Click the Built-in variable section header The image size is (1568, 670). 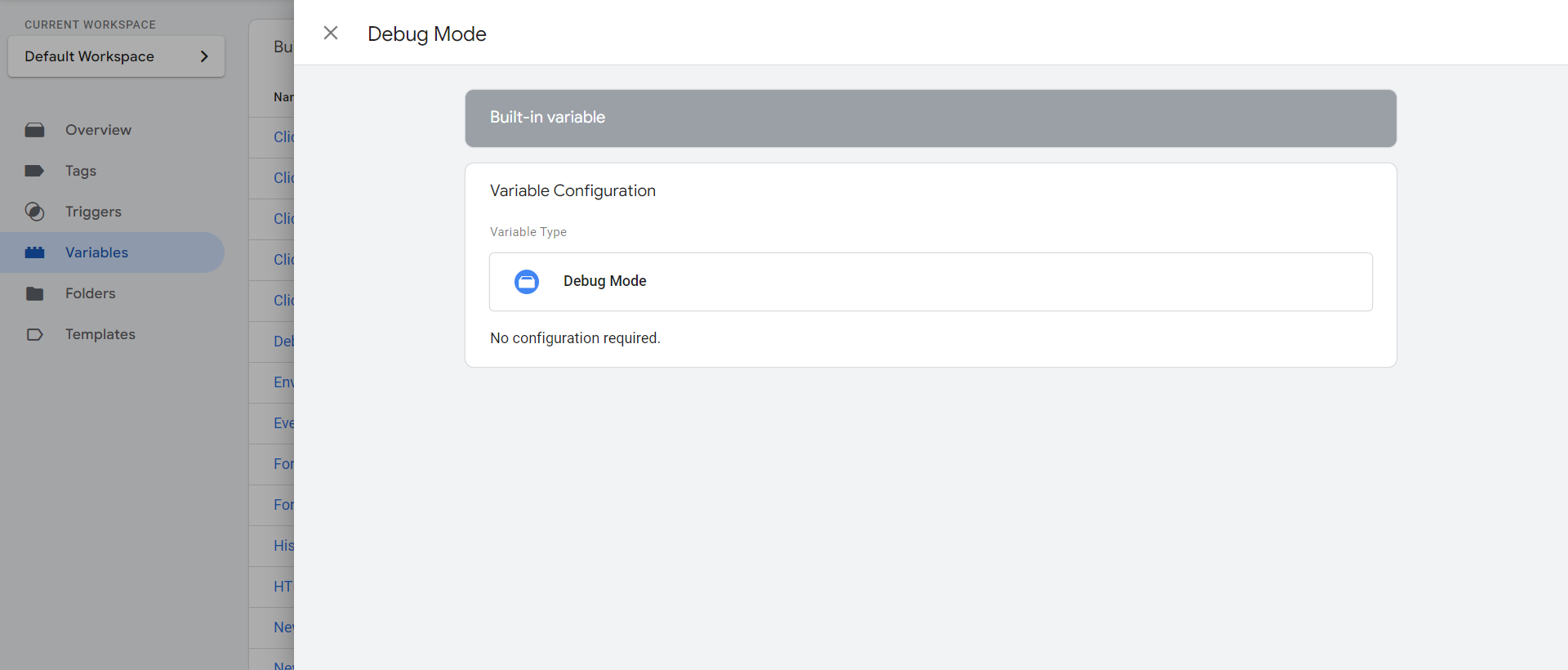(930, 118)
